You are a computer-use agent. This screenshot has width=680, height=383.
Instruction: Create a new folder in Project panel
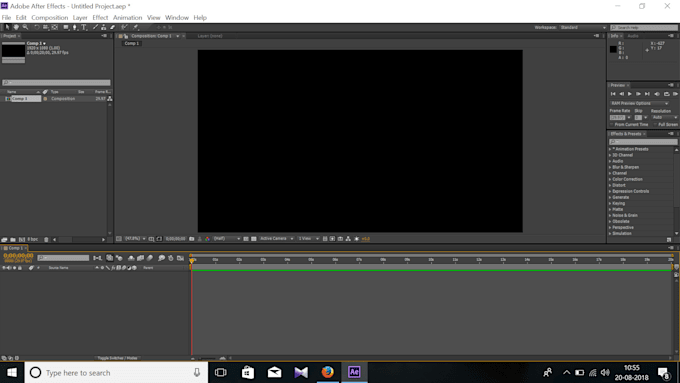click(13, 239)
